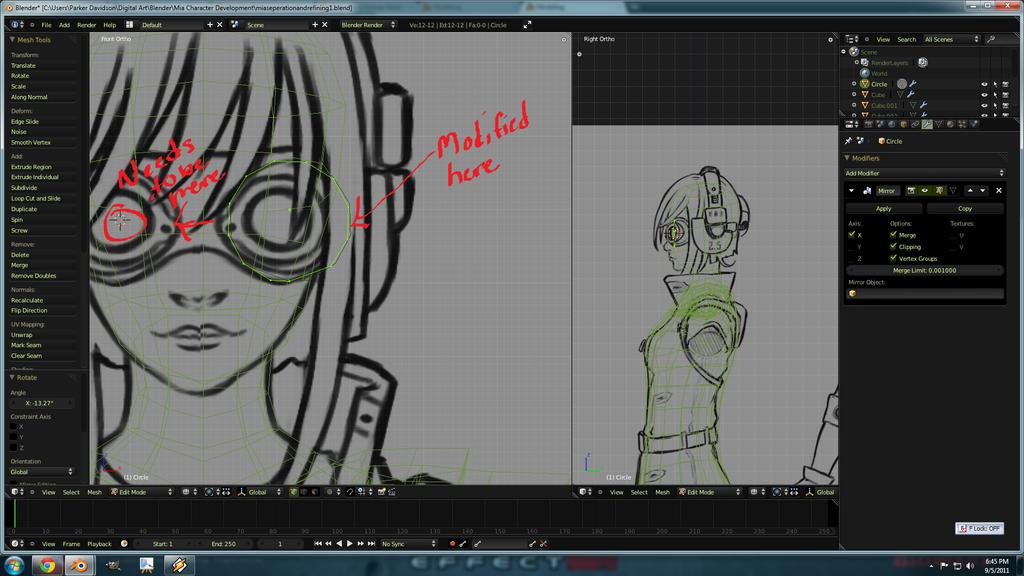
Task: Play animation forward in timeline
Action: [349, 543]
